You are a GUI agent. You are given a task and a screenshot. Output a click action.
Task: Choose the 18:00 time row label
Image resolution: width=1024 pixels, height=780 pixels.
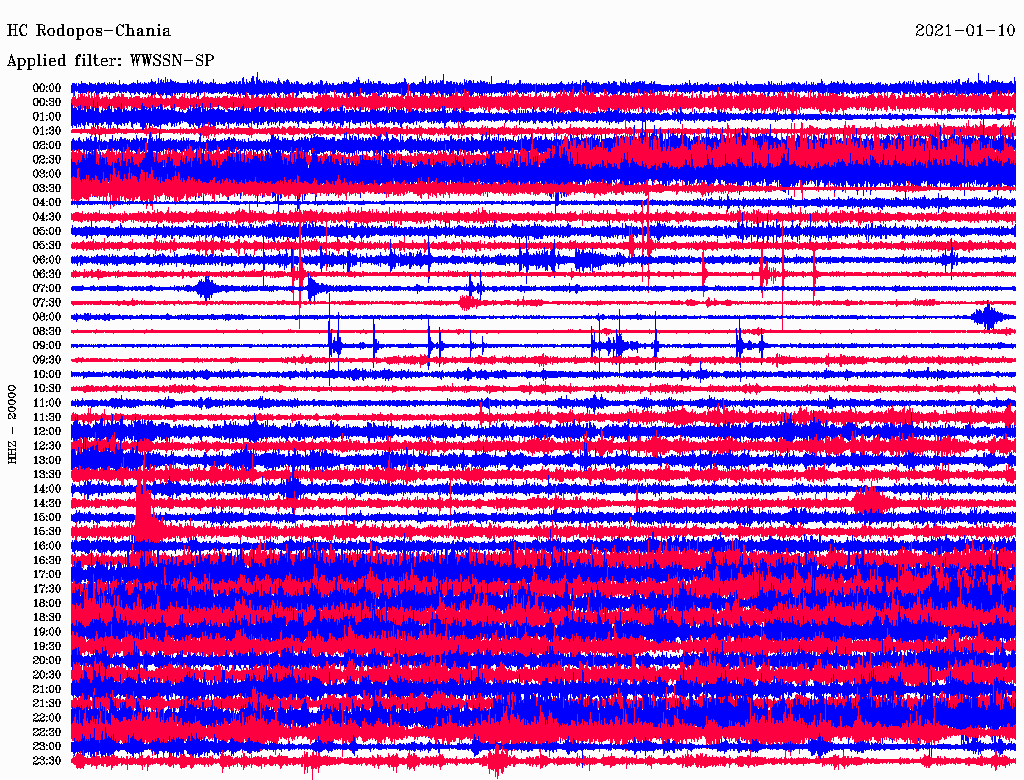click(x=47, y=603)
